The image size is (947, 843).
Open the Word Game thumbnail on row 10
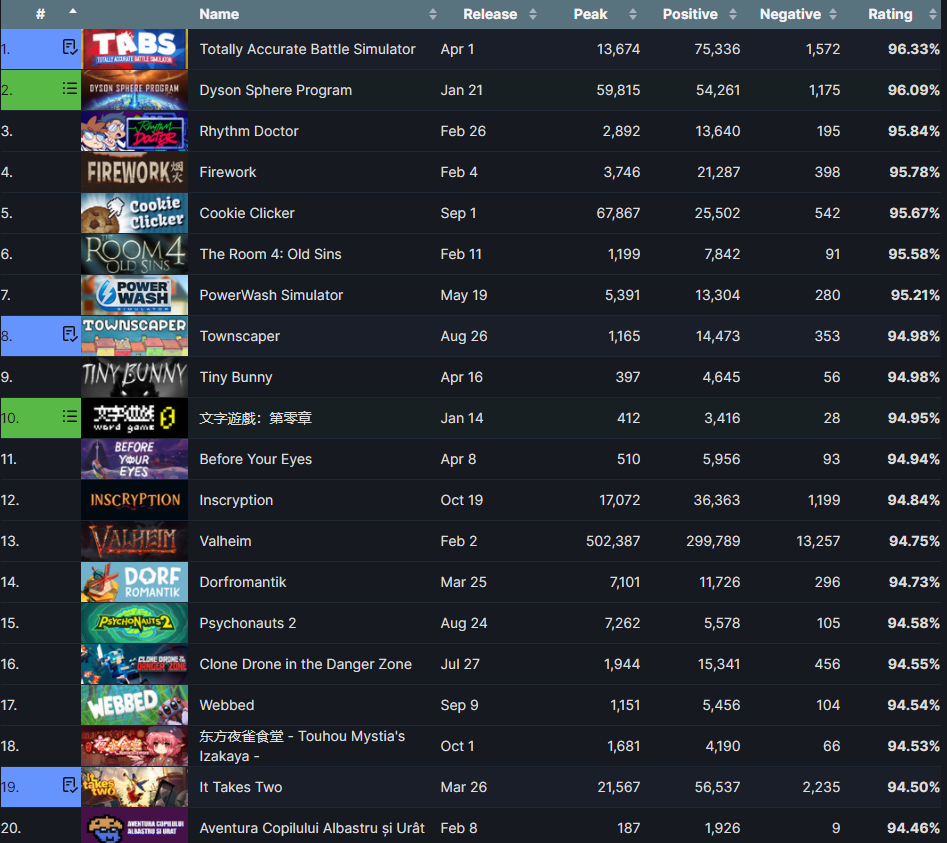pyautogui.click(x=134, y=418)
